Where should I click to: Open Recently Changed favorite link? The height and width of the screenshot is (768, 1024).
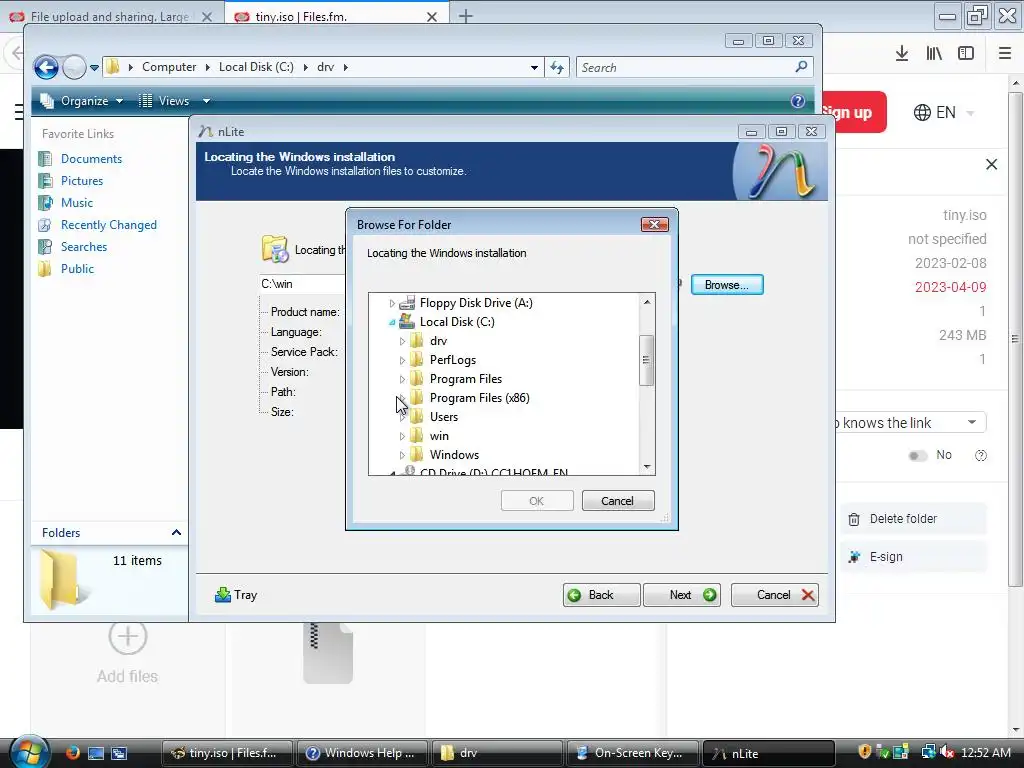(108, 225)
